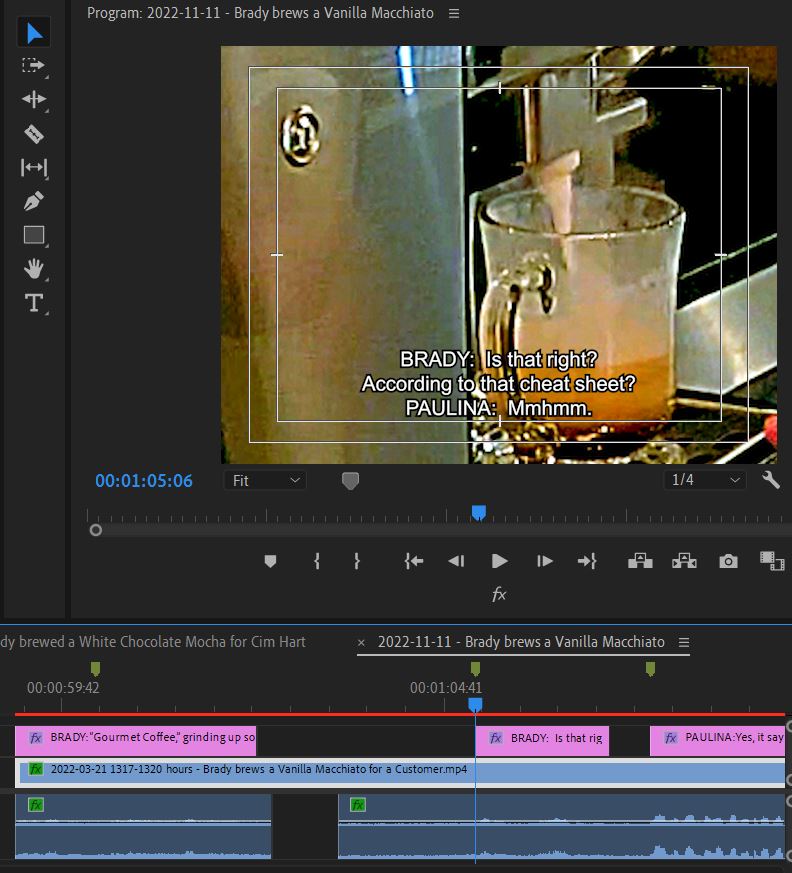Click the timeline marker above the playhead
This screenshot has height=873, width=792.
[475, 668]
